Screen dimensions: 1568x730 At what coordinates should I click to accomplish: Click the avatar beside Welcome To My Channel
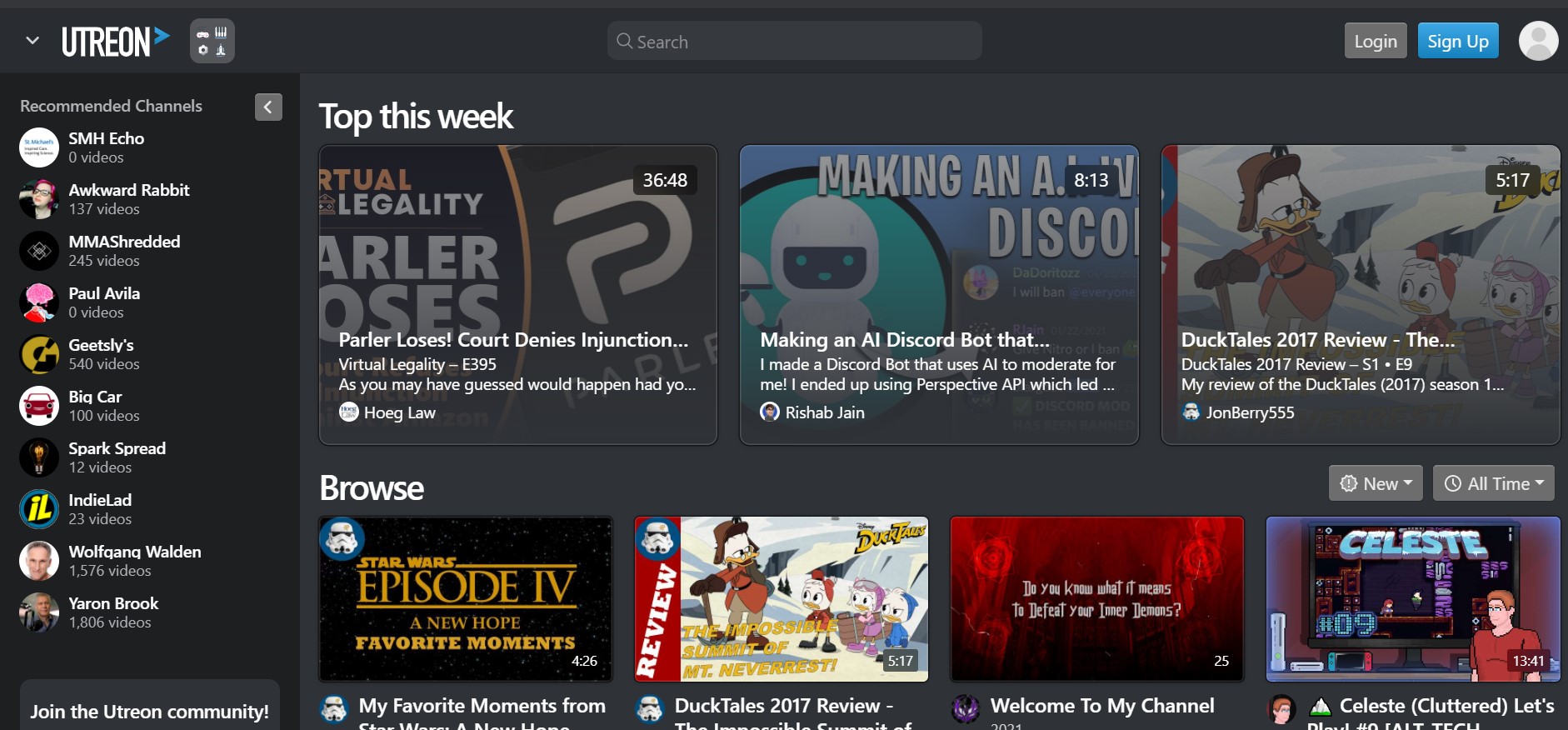(x=966, y=709)
